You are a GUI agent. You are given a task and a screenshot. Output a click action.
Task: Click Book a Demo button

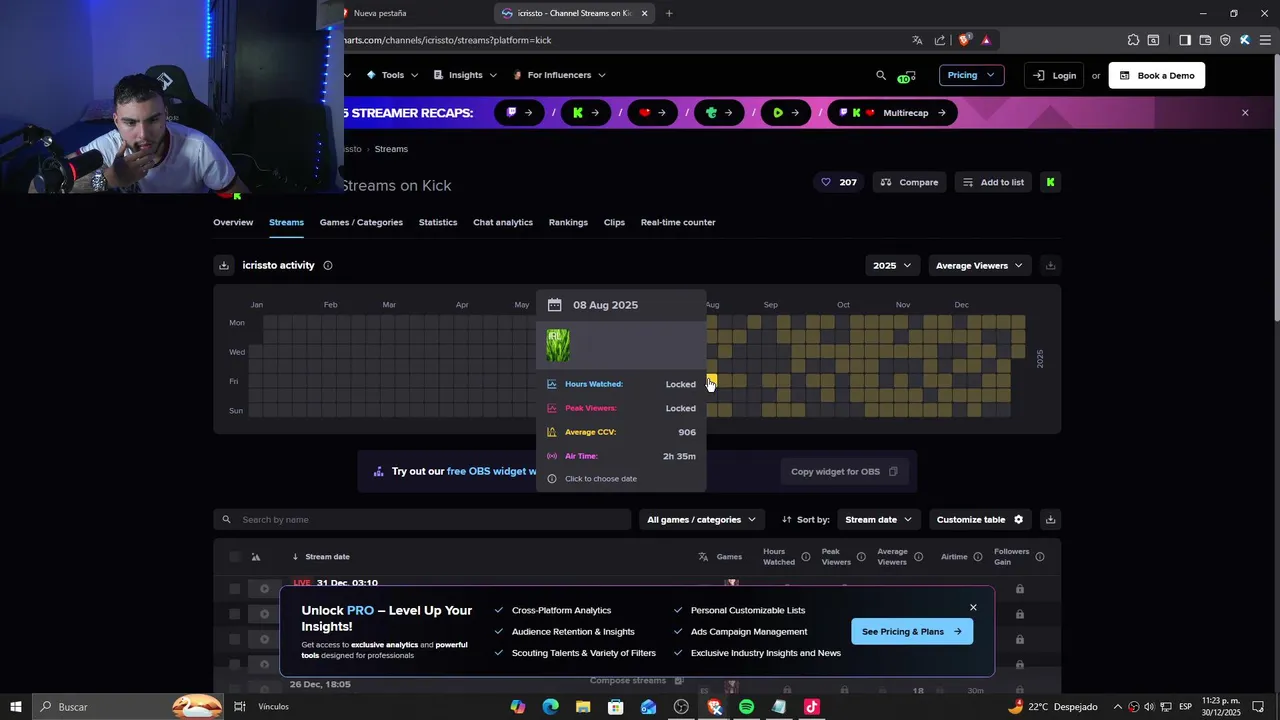pyautogui.click(x=1157, y=75)
